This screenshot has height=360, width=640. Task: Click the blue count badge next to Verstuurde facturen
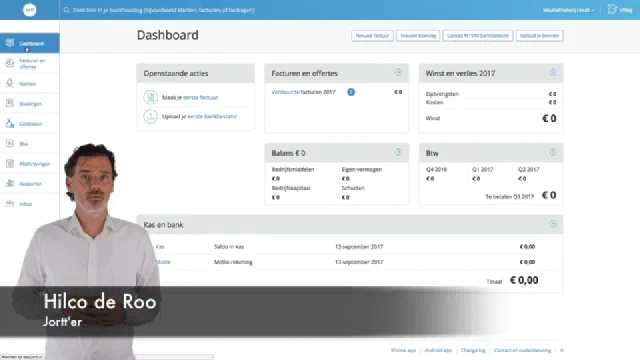pos(351,92)
